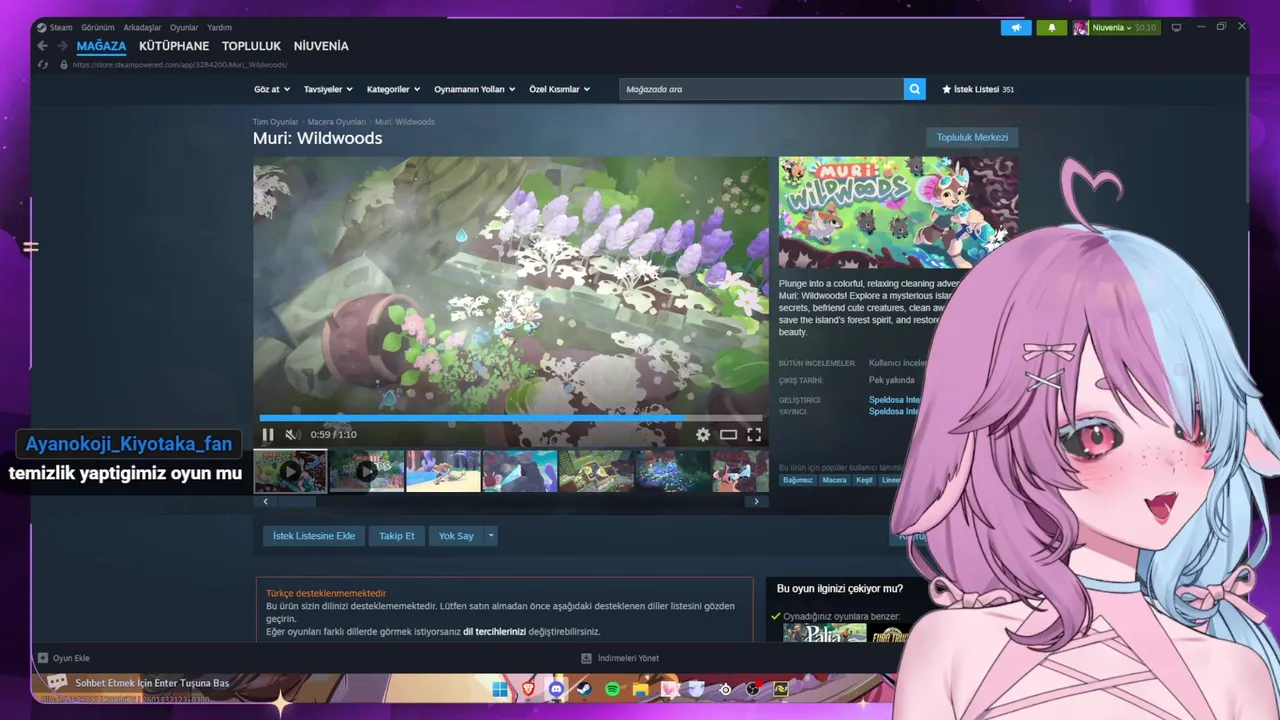Open İndirmeleri Yönet downloads
Image resolution: width=1280 pixels, height=720 pixels.
click(620, 658)
